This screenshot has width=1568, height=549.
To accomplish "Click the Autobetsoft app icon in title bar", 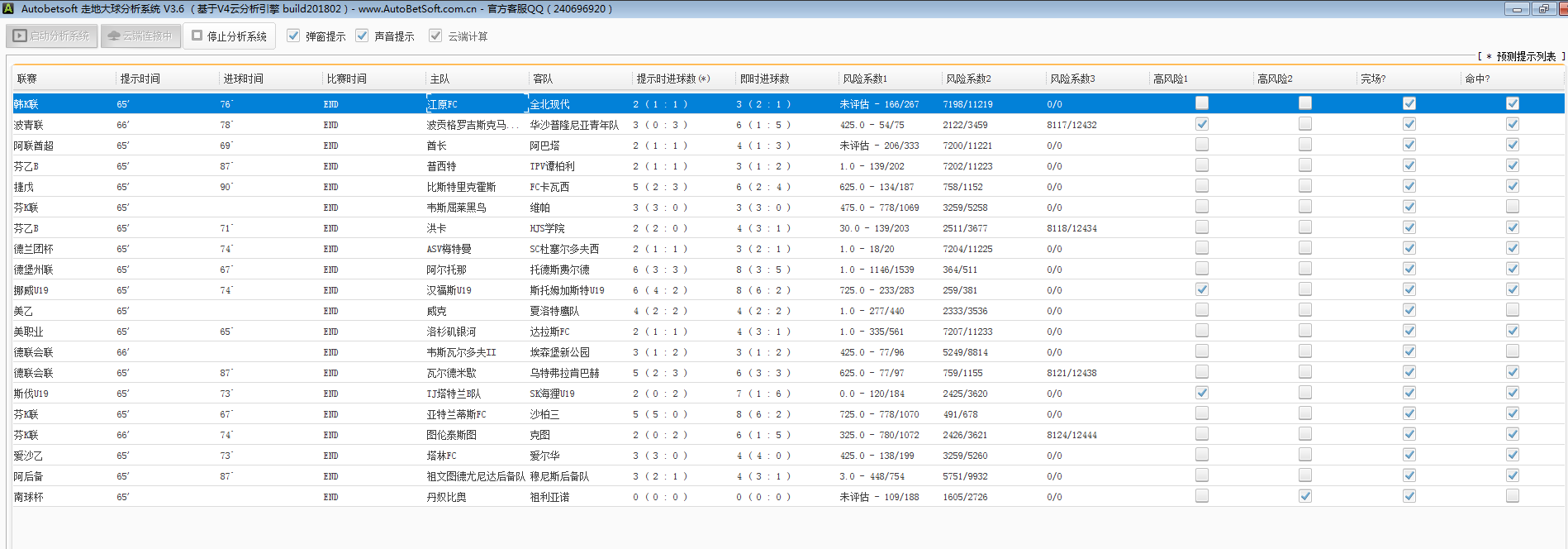I will pyautogui.click(x=8, y=9).
